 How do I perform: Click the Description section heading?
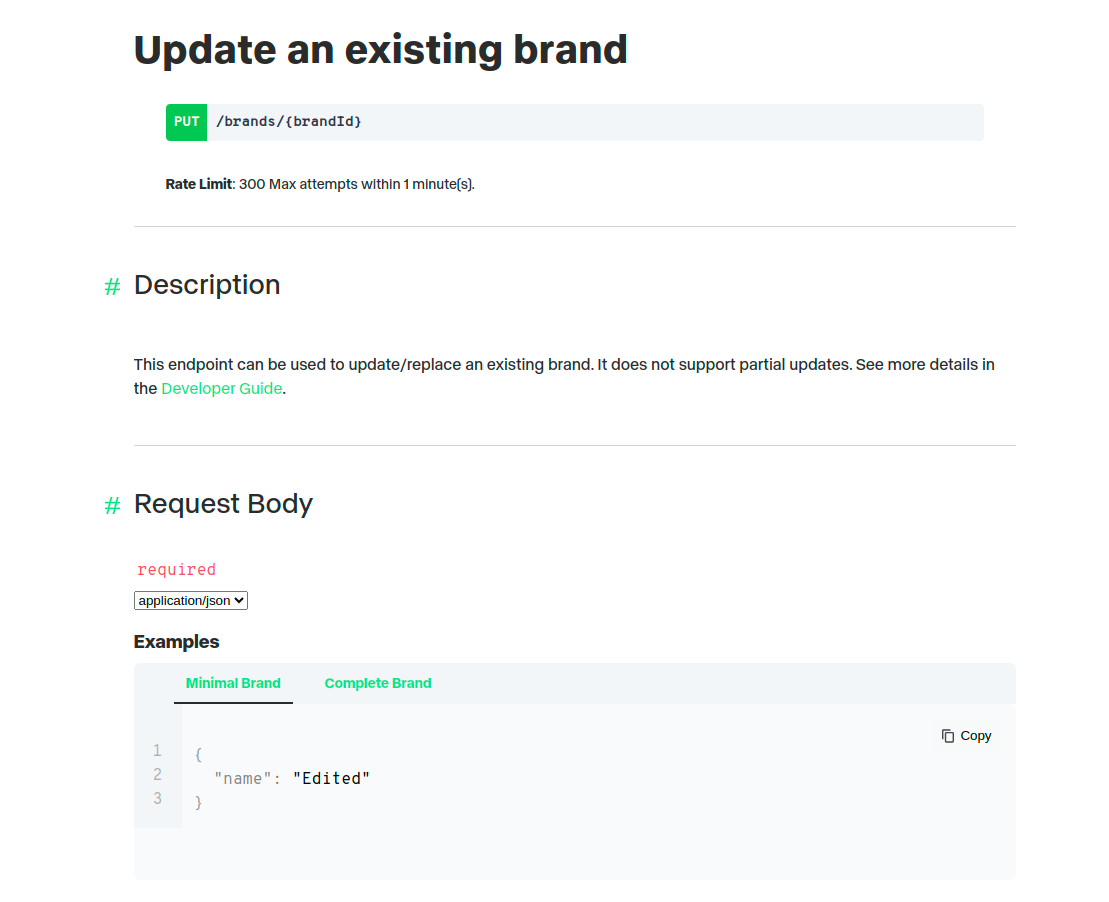[x=207, y=285]
